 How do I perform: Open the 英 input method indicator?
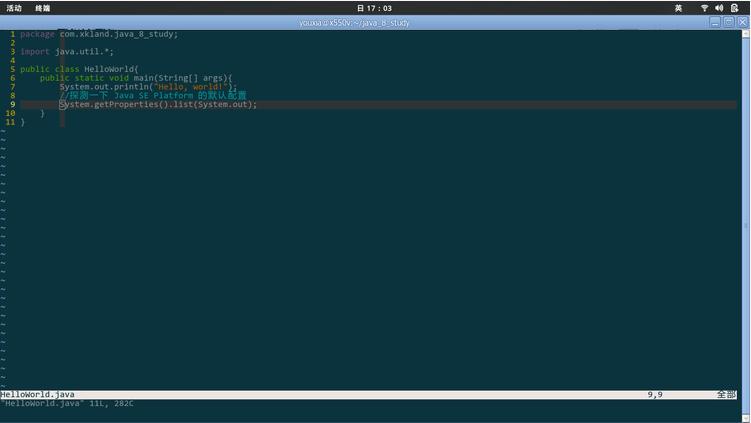(678, 8)
